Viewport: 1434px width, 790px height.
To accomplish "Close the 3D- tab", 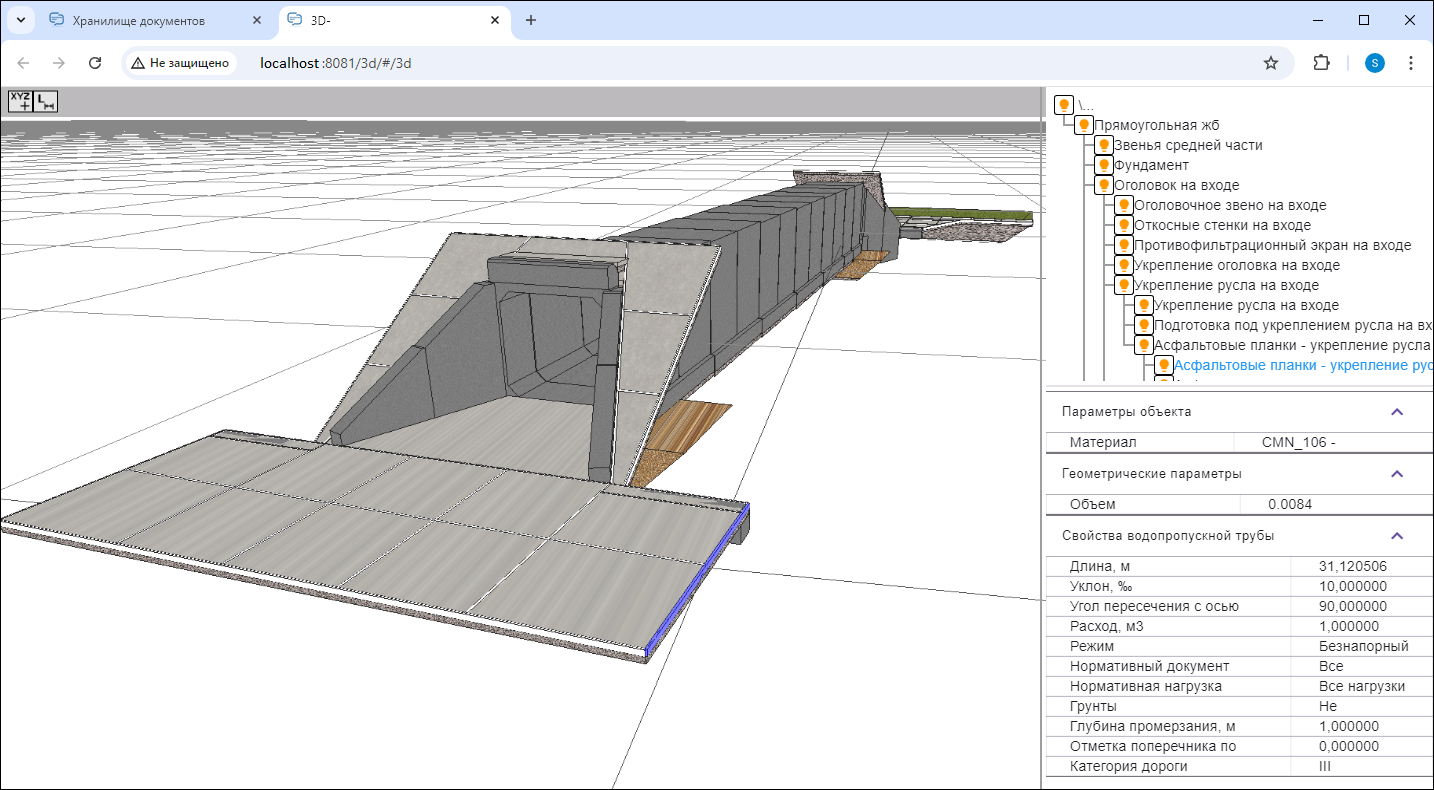I will click(x=494, y=20).
